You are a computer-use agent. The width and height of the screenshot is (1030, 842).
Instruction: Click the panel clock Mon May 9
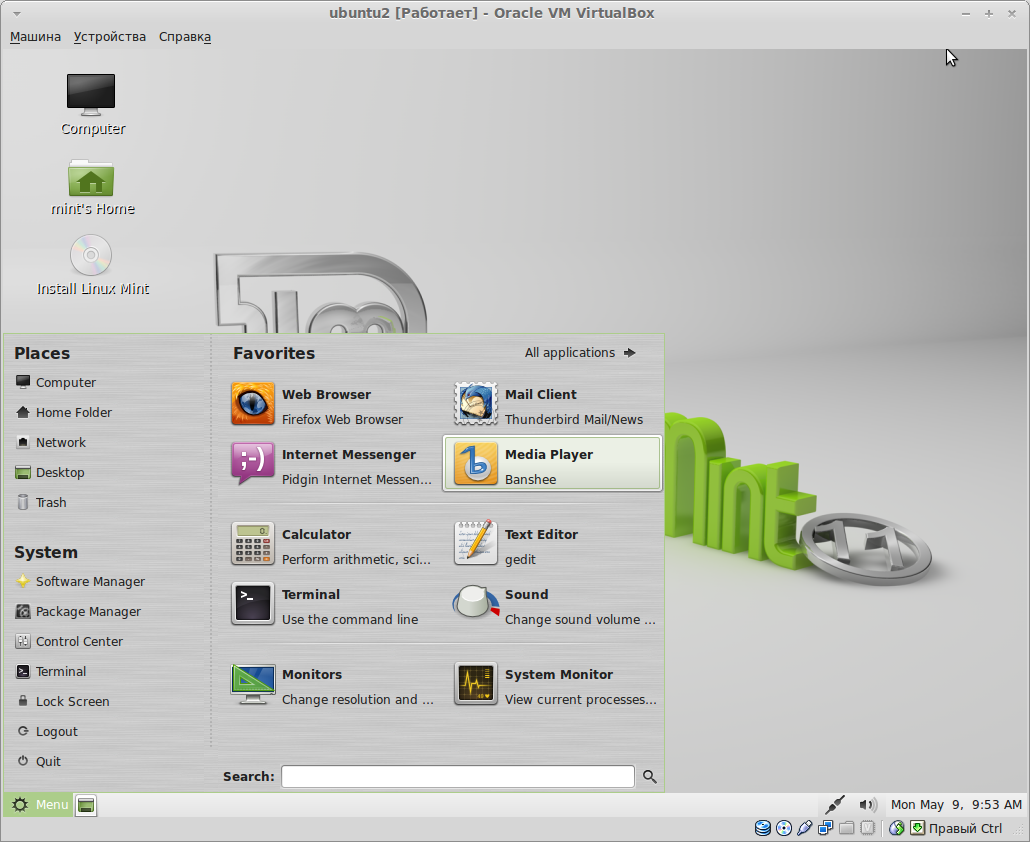(x=956, y=805)
